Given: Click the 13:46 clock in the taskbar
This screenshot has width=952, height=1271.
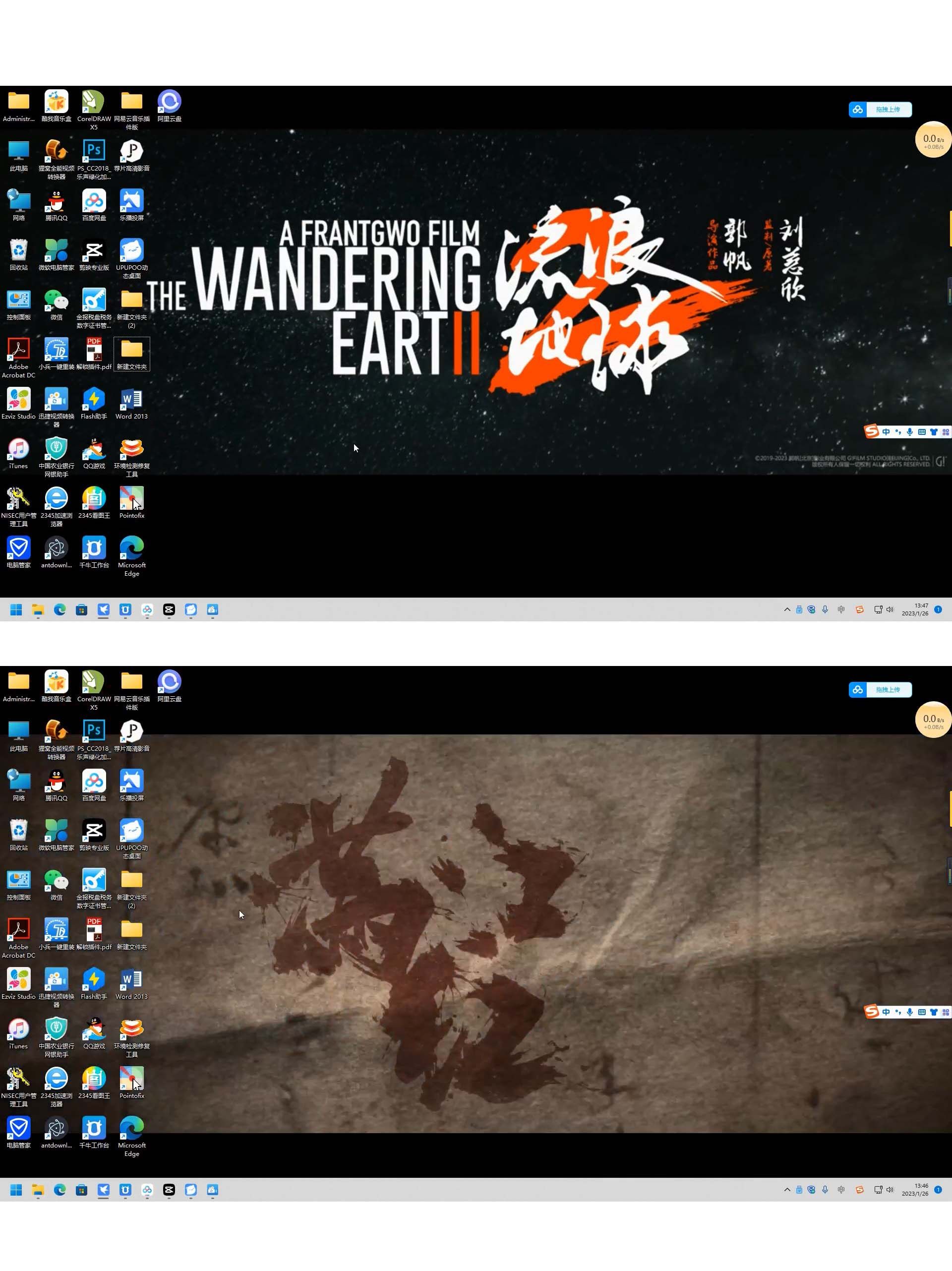Looking at the screenshot, I should (915, 1190).
